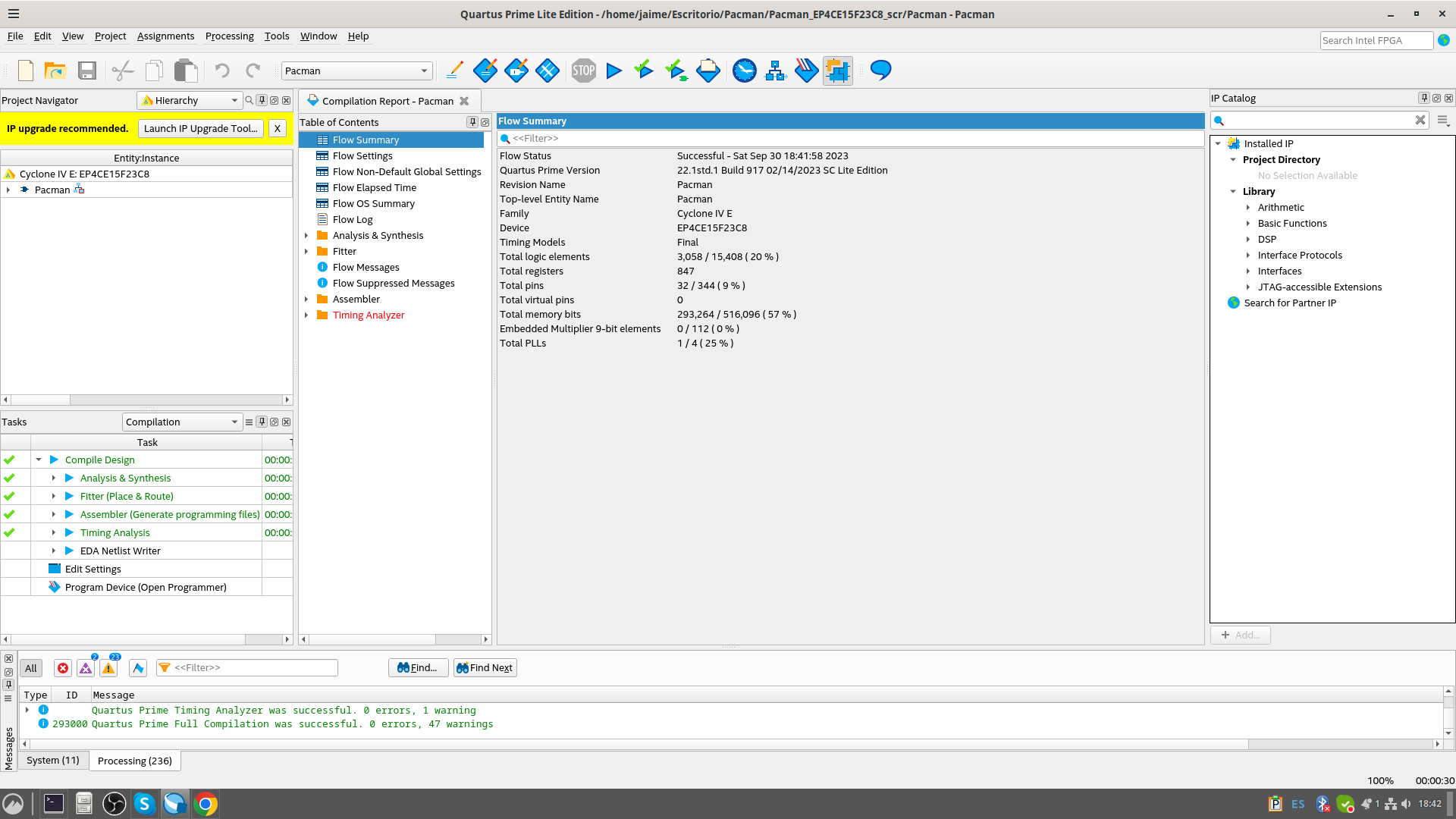Click the Find... button
The height and width of the screenshot is (819, 1456).
tap(418, 668)
